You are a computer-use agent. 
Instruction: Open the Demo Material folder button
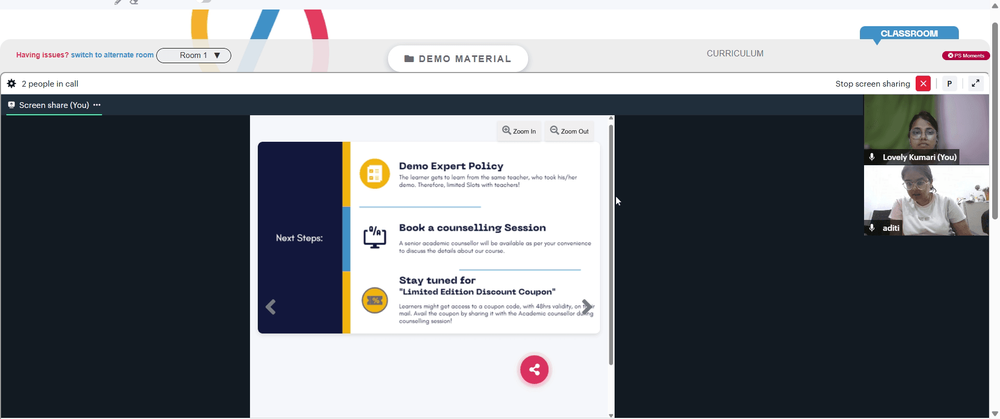458,59
